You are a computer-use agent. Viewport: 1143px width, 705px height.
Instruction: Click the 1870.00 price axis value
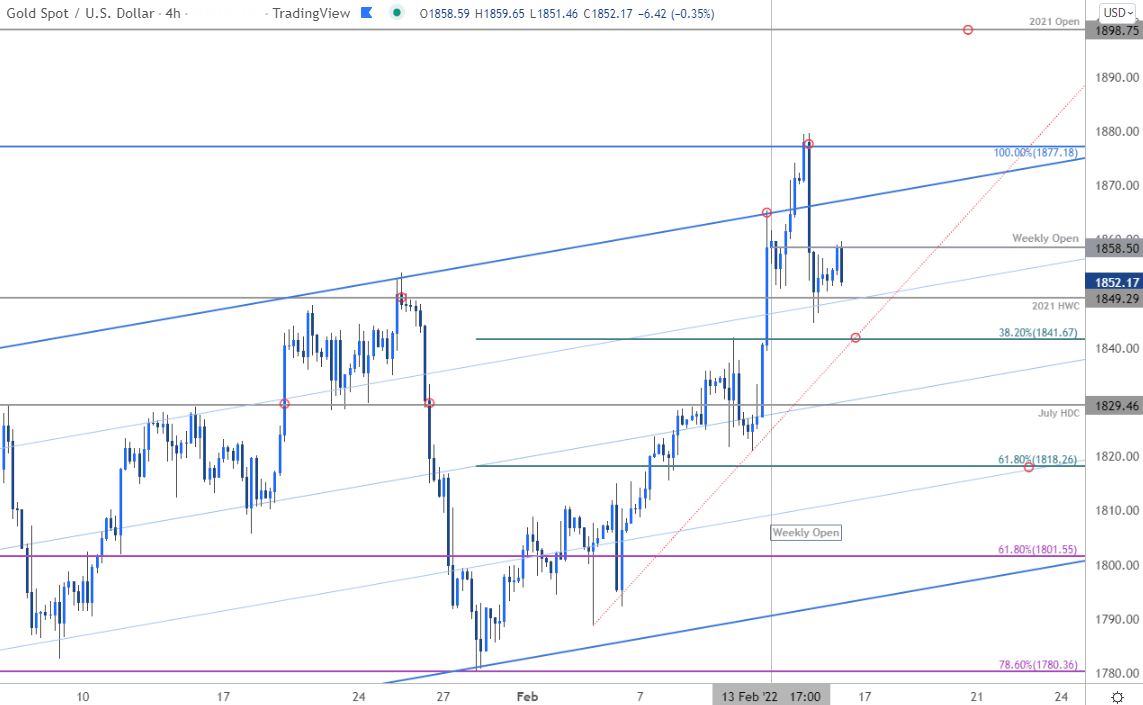point(1117,186)
